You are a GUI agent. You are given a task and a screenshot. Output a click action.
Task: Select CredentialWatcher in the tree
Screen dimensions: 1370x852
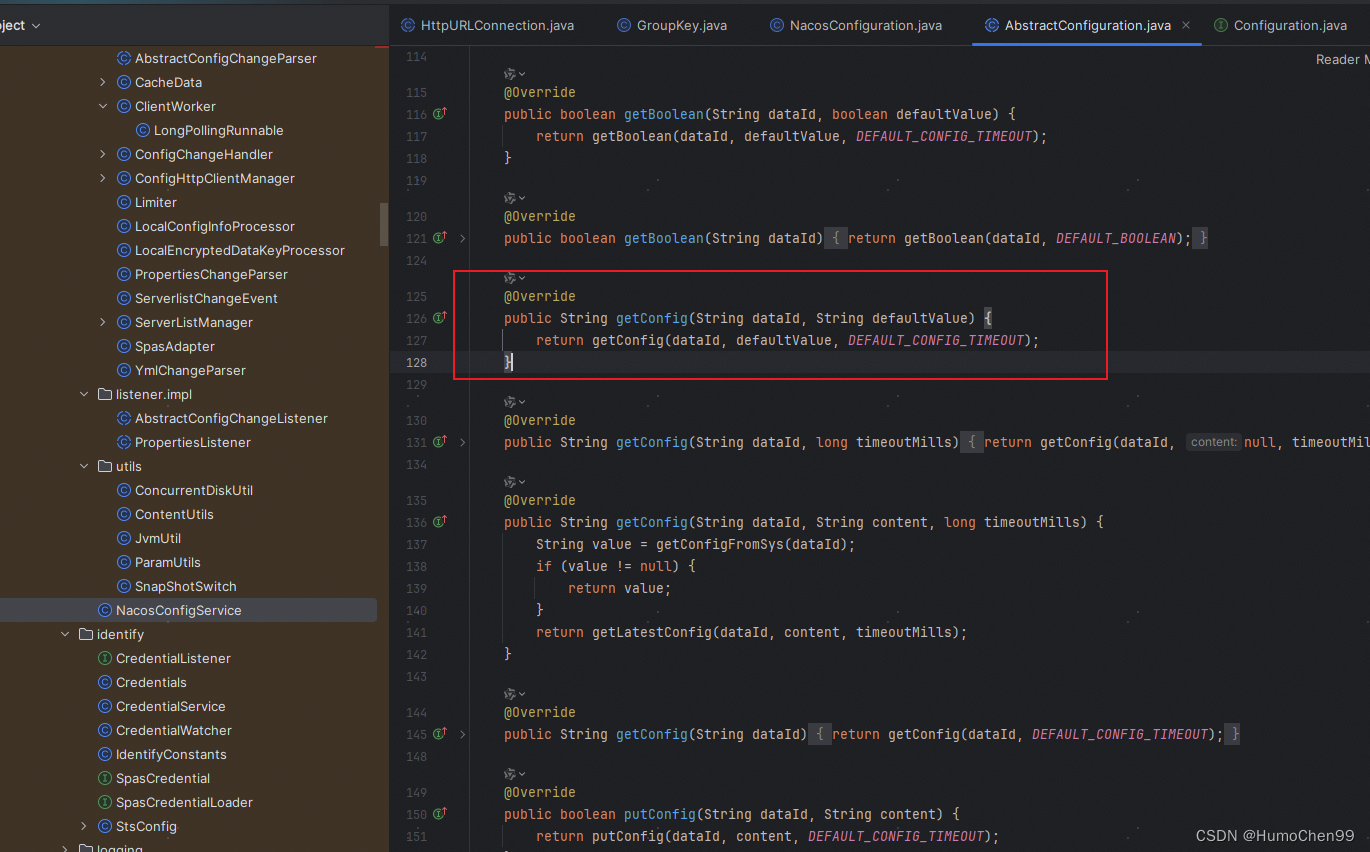(x=174, y=731)
